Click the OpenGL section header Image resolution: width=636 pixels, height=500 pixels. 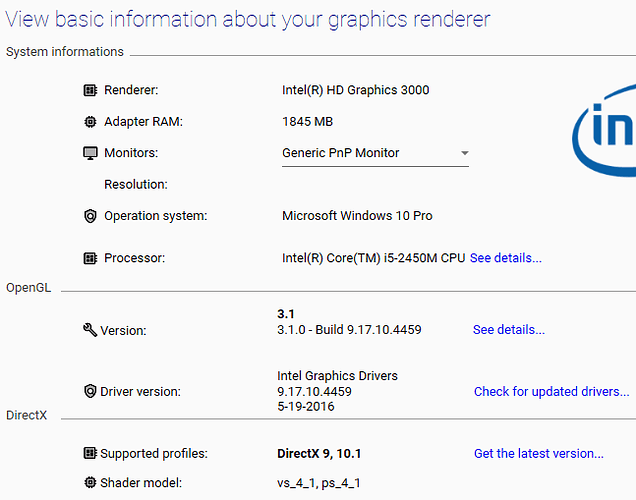coord(27,289)
